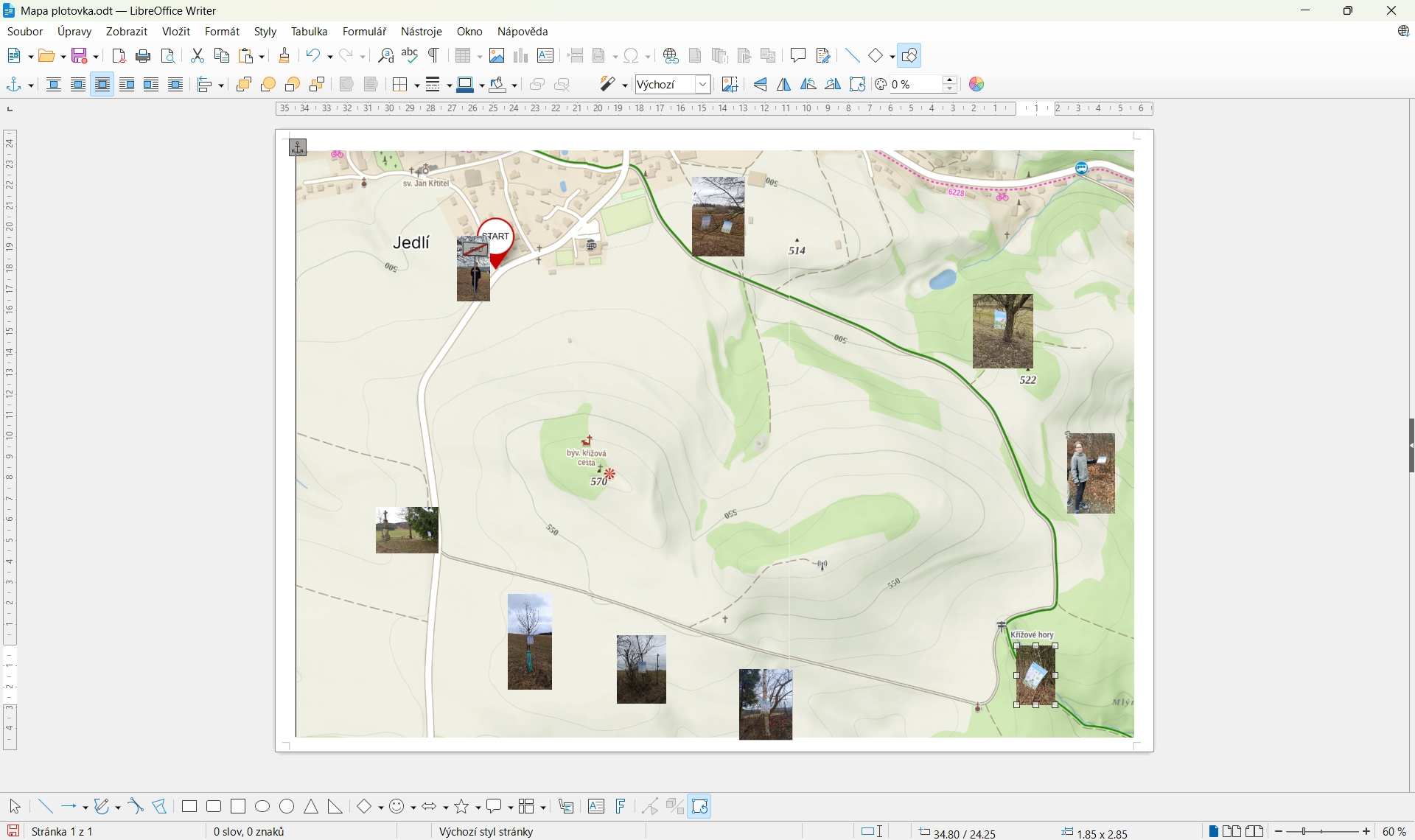Click the Export as PDF icon
This screenshot has height=840, width=1415.
point(119,55)
